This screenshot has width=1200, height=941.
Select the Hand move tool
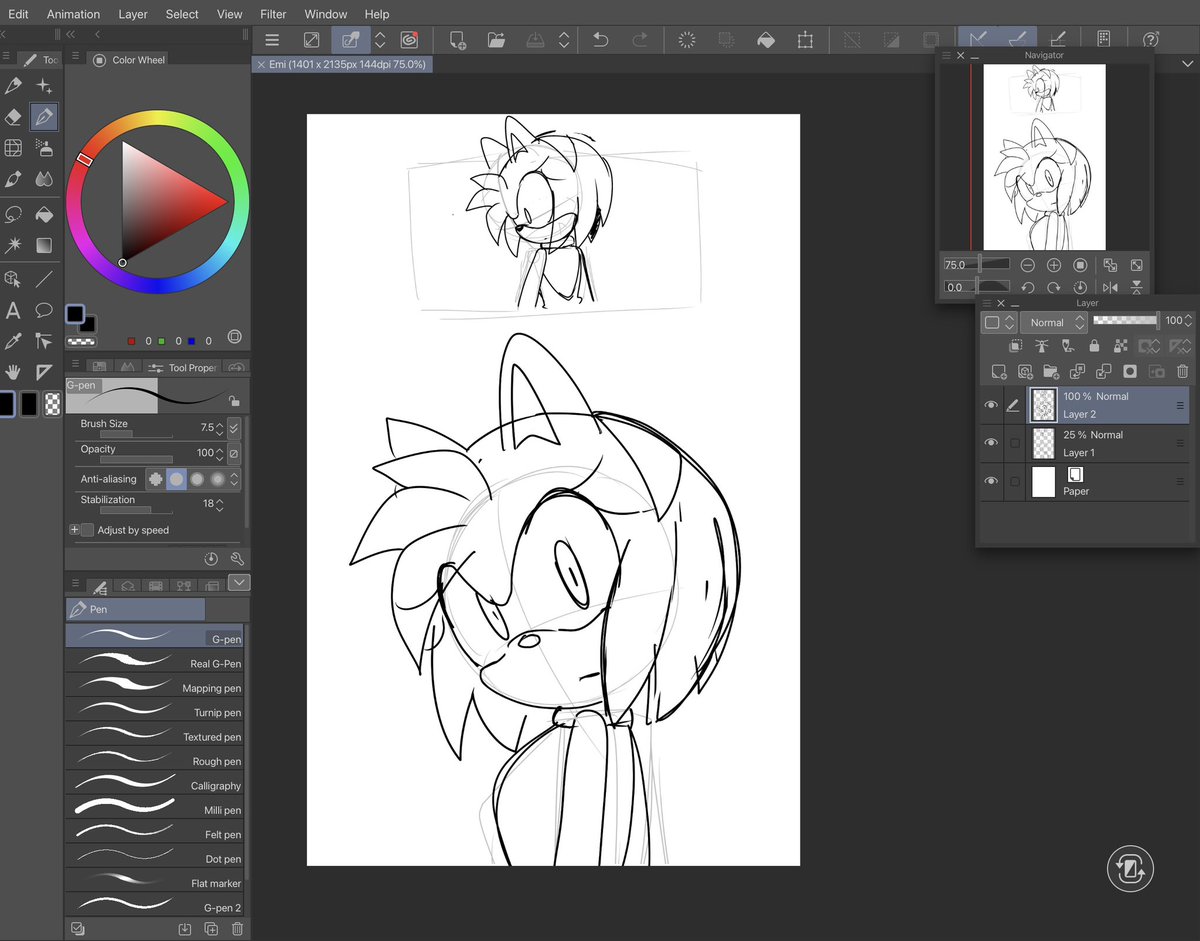click(13, 372)
